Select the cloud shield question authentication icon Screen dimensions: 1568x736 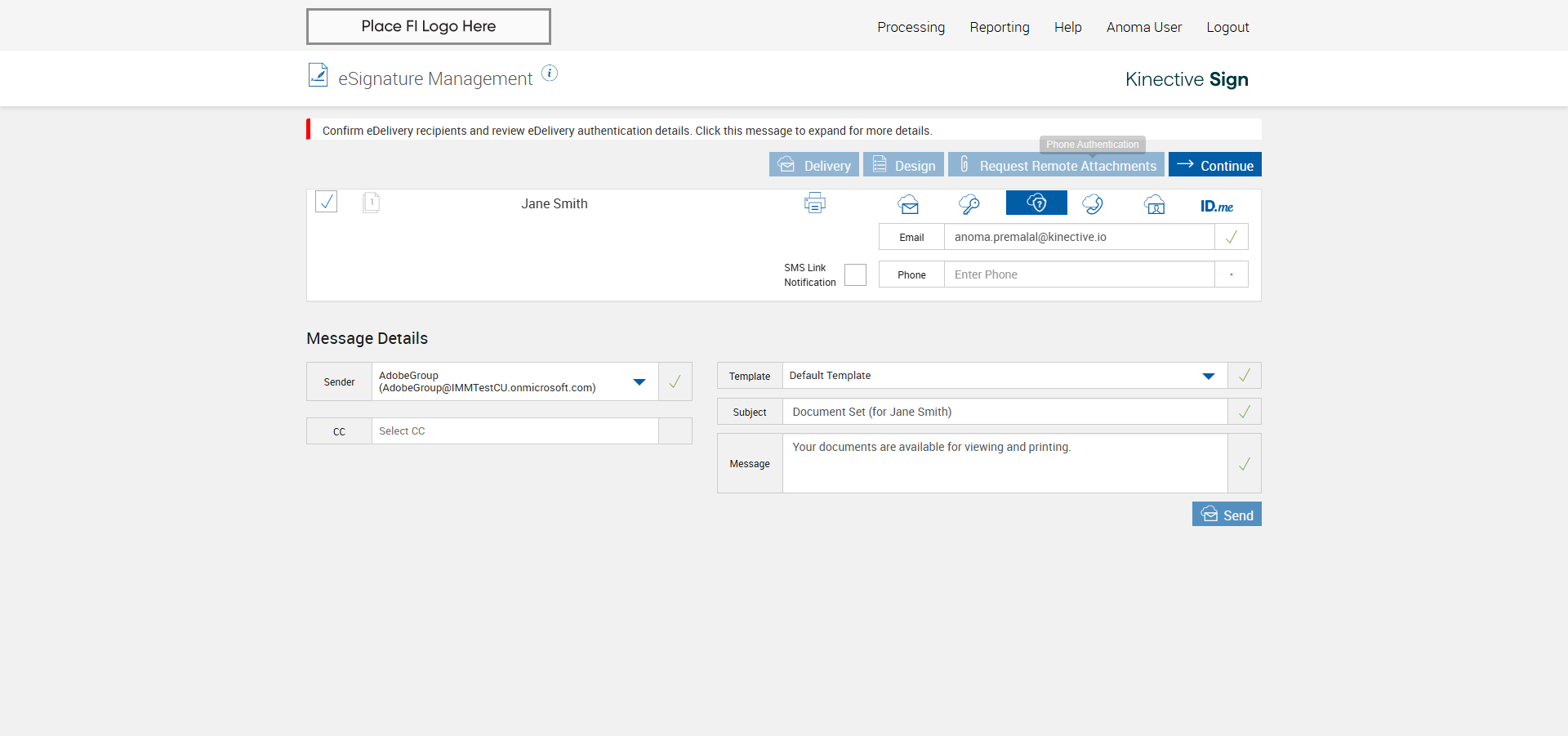tap(1036, 203)
